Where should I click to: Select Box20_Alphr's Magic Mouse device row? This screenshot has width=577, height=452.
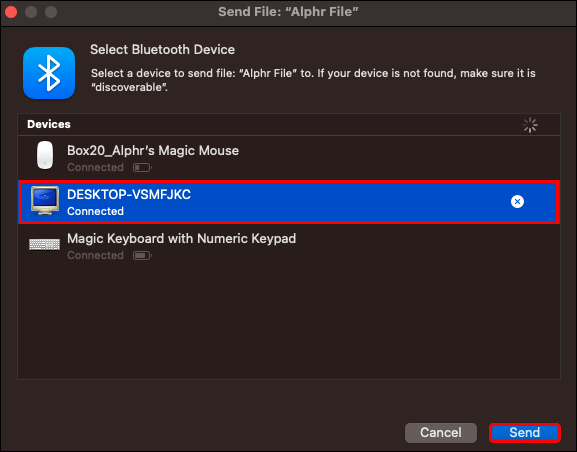tap(289, 158)
